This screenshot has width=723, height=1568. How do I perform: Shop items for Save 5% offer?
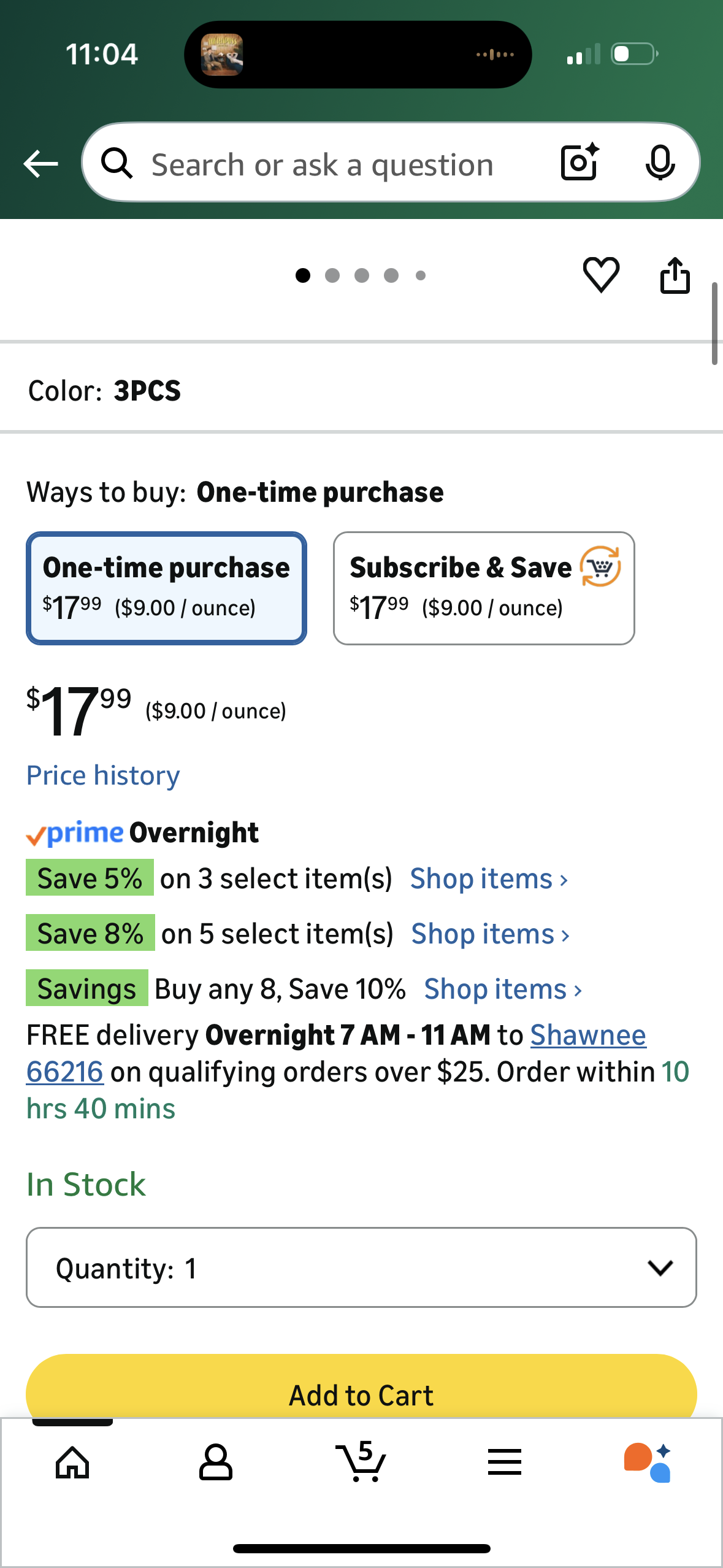[489, 878]
